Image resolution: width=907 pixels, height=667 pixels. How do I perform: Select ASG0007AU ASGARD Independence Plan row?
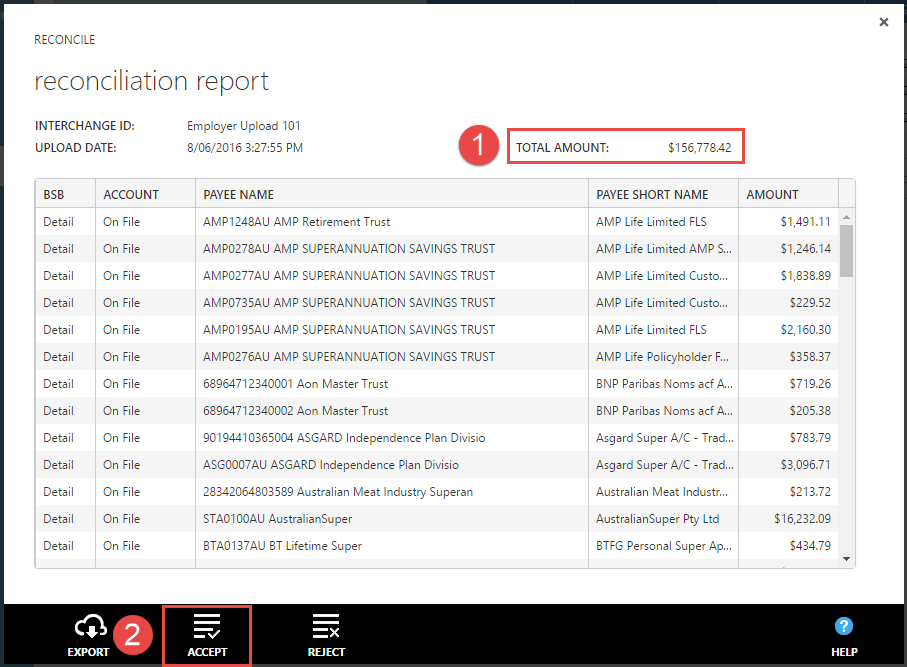pos(437,465)
